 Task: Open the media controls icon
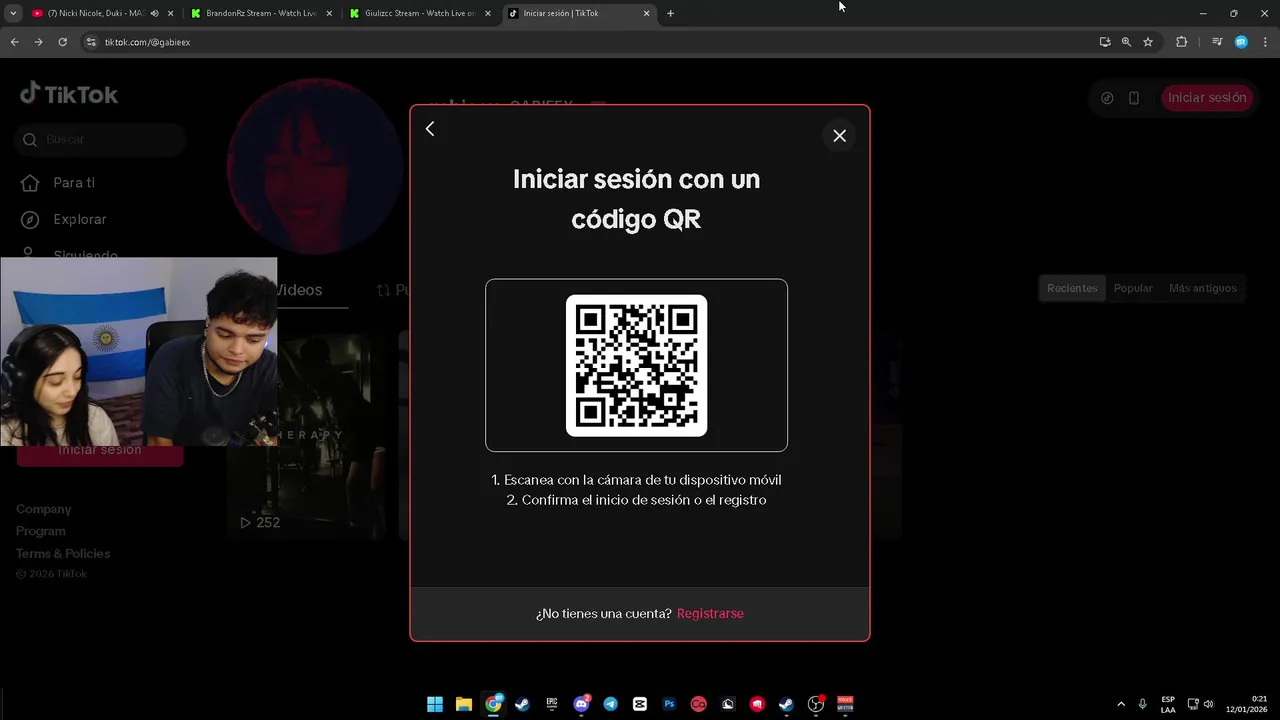tap(1217, 42)
